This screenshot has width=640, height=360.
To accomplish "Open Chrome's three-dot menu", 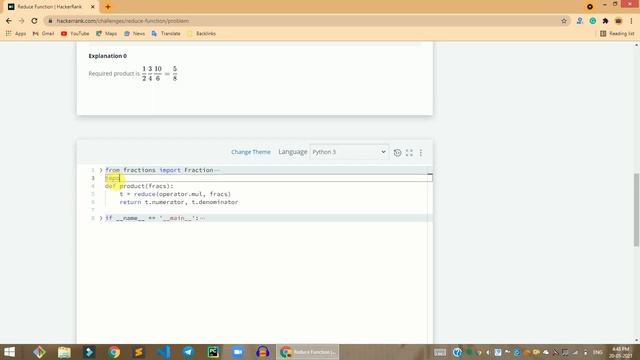I will 631,21.
